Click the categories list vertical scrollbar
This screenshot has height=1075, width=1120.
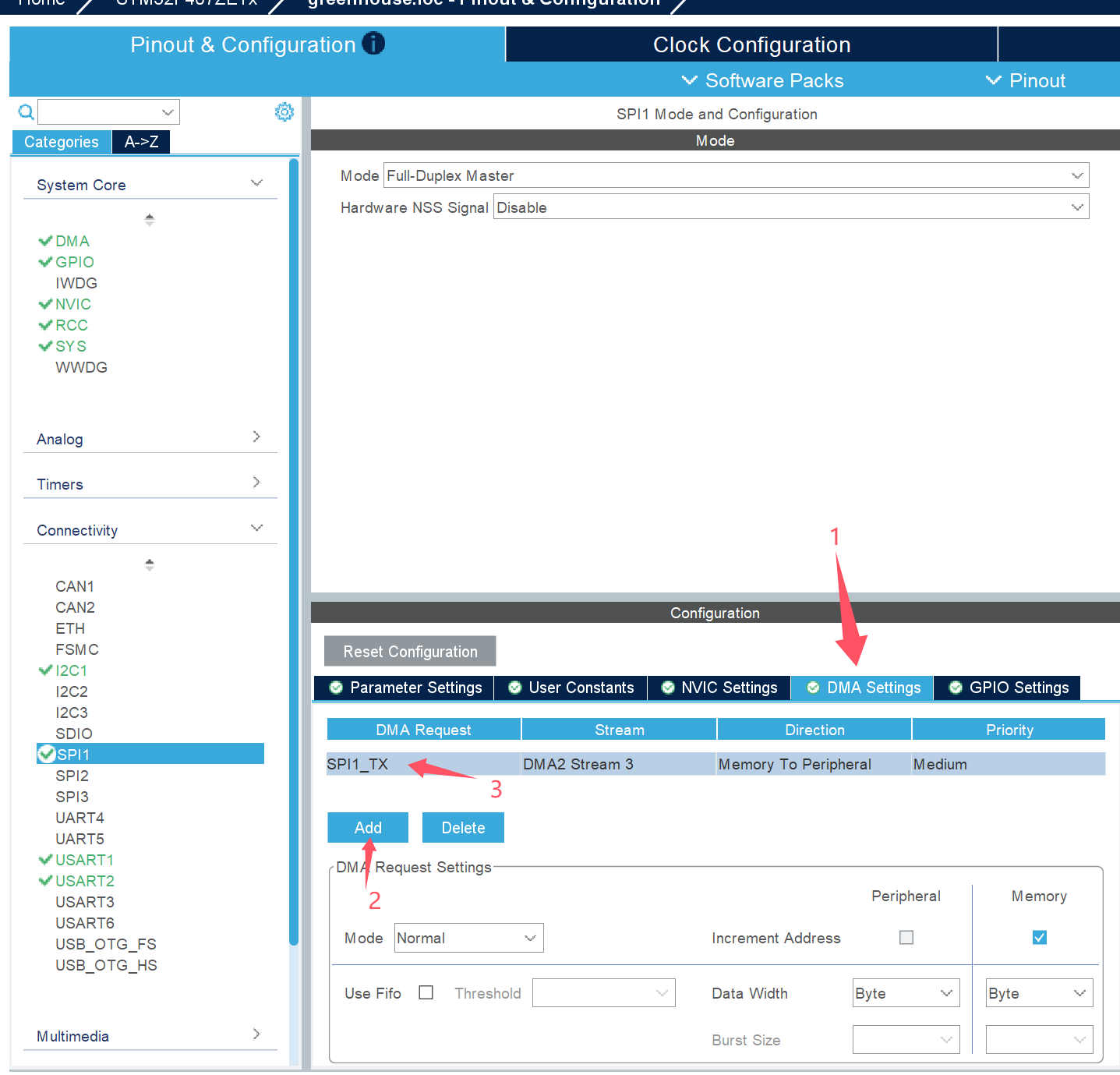coord(294,546)
